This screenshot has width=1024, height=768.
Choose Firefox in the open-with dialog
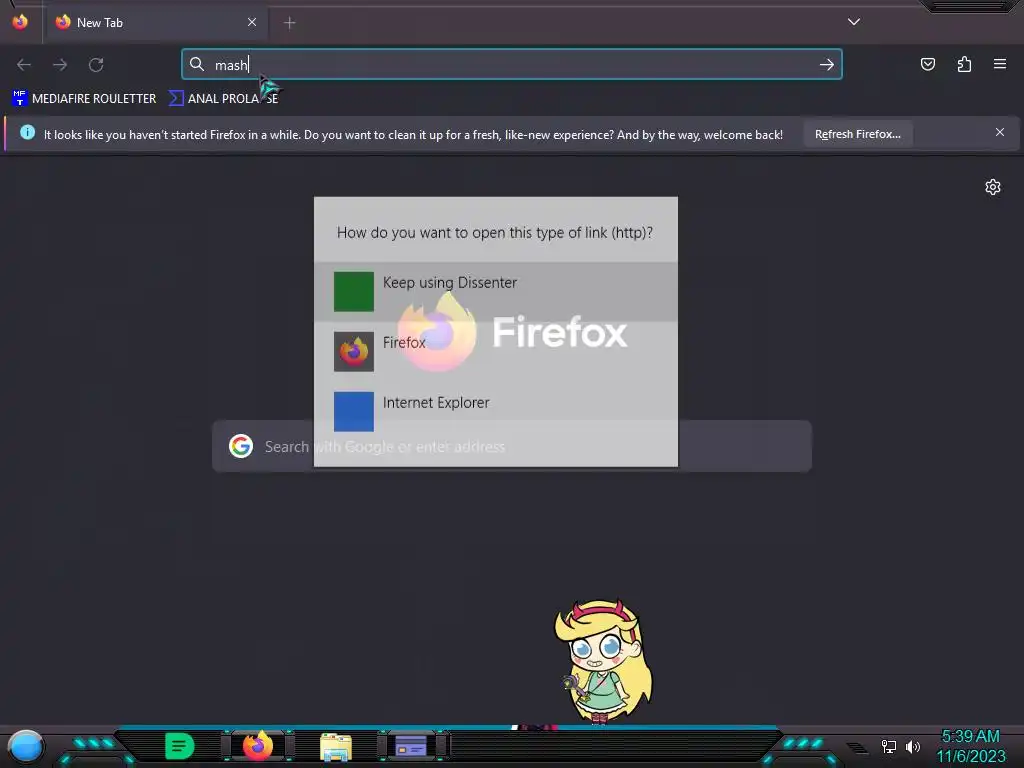pyautogui.click(x=496, y=351)
